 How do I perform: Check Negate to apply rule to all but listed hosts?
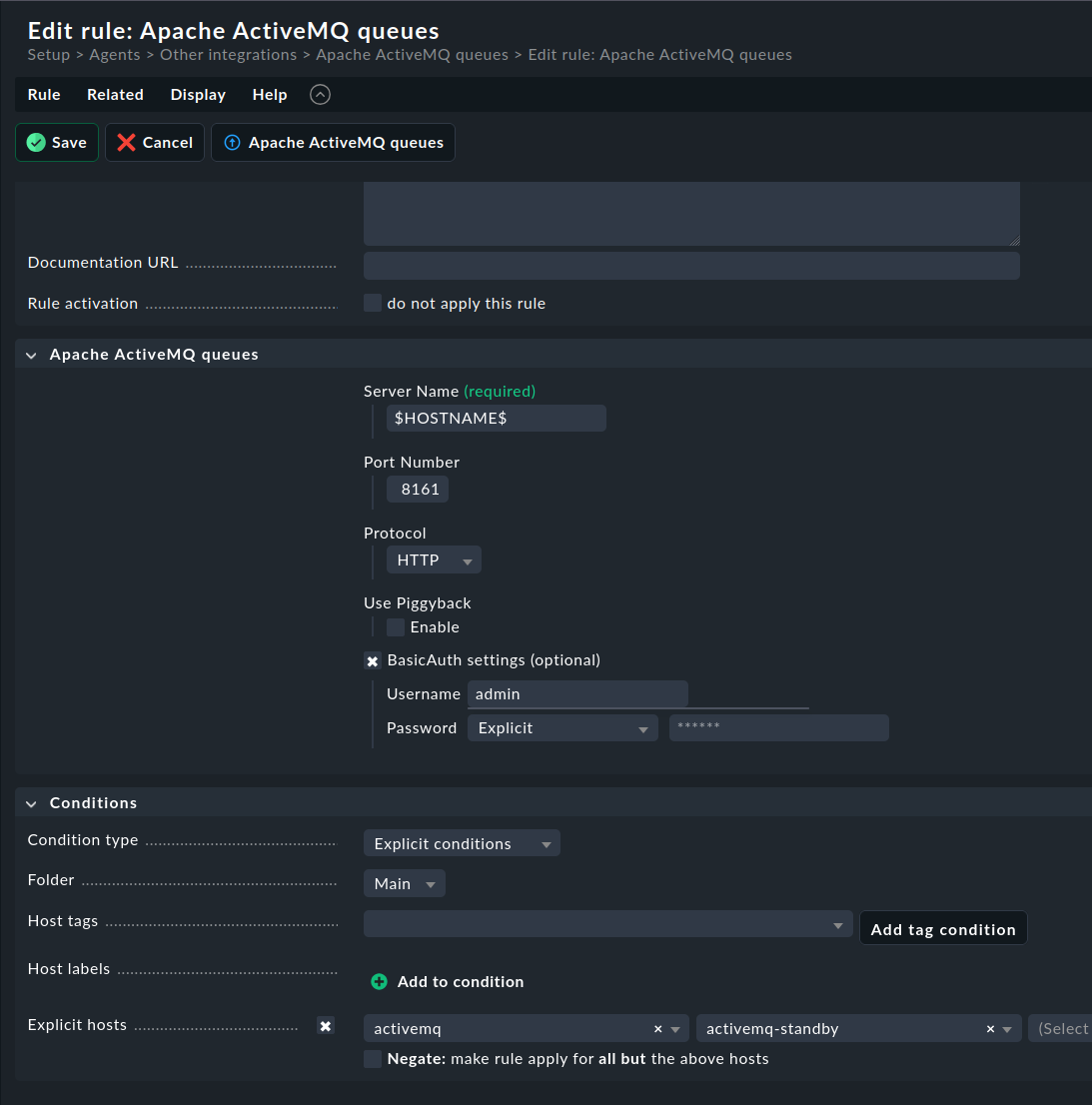tap(372, 1058)
